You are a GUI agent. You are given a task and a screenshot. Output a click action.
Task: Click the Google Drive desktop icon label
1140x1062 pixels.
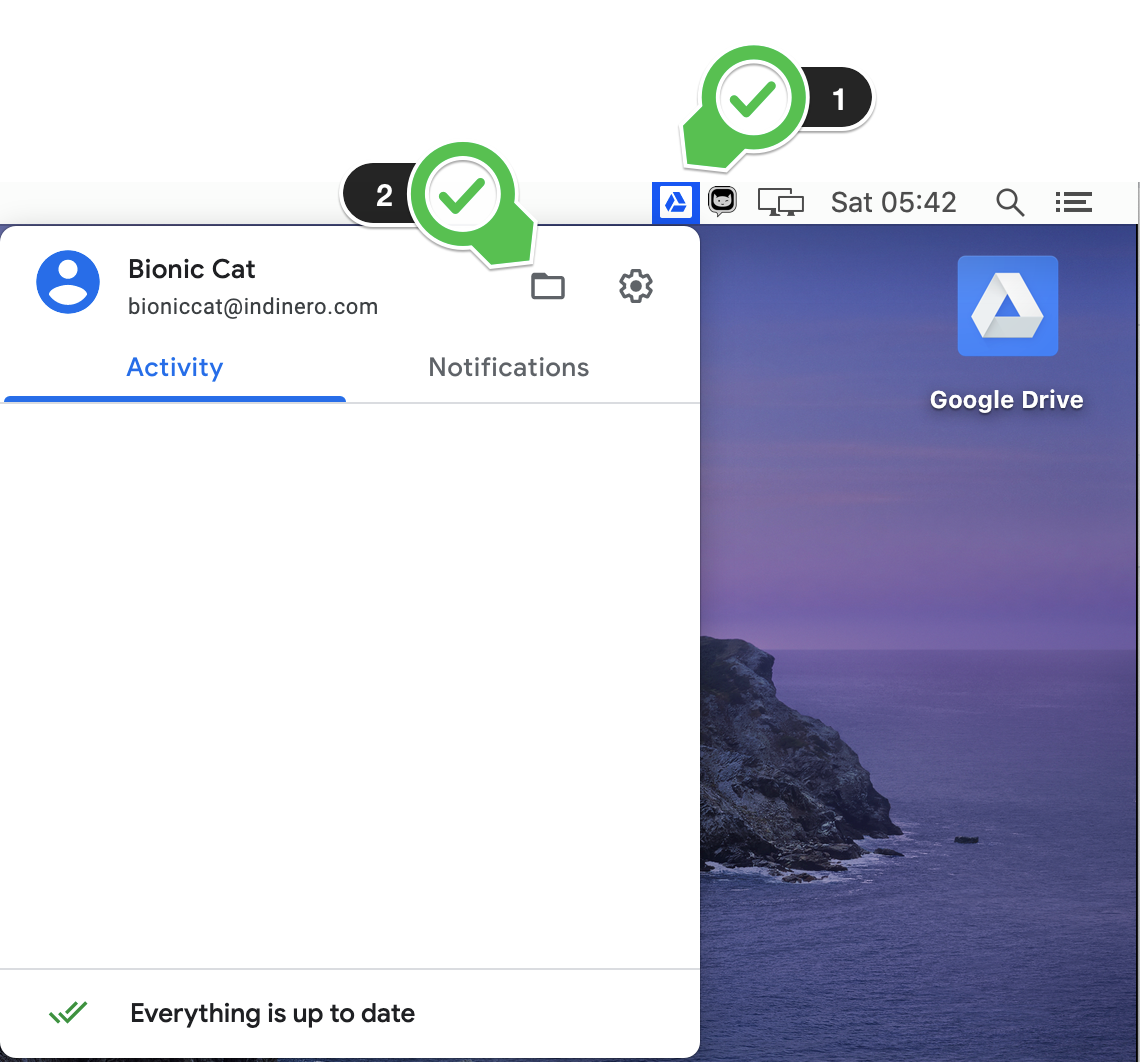tap(1006, 400)
